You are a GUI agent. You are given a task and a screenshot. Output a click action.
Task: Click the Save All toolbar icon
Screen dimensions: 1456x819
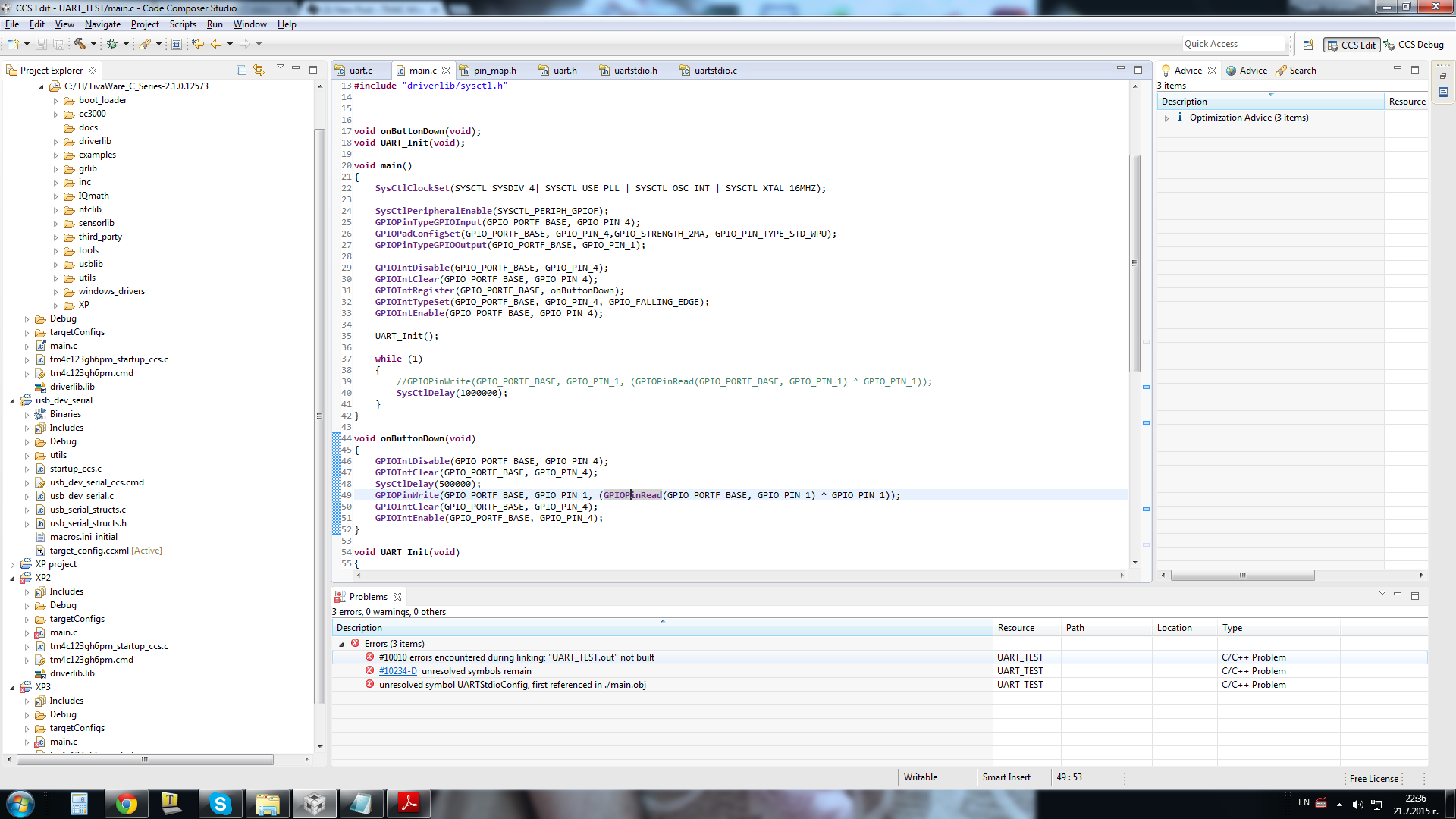[58, 45]
